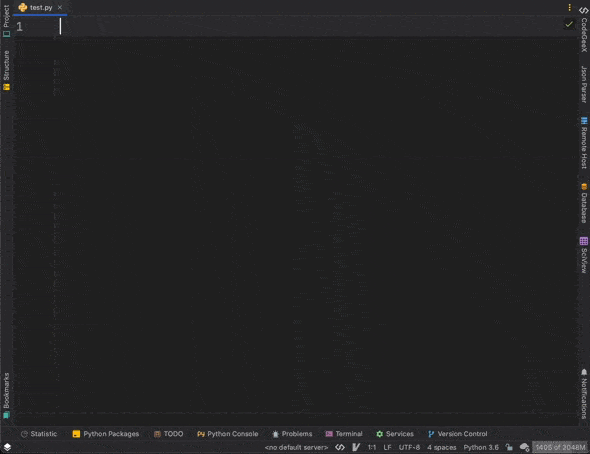This screenshot has width=590, height=454.
Task: Click the 4 spaces indent setting
Action: (x=441, y=447)
